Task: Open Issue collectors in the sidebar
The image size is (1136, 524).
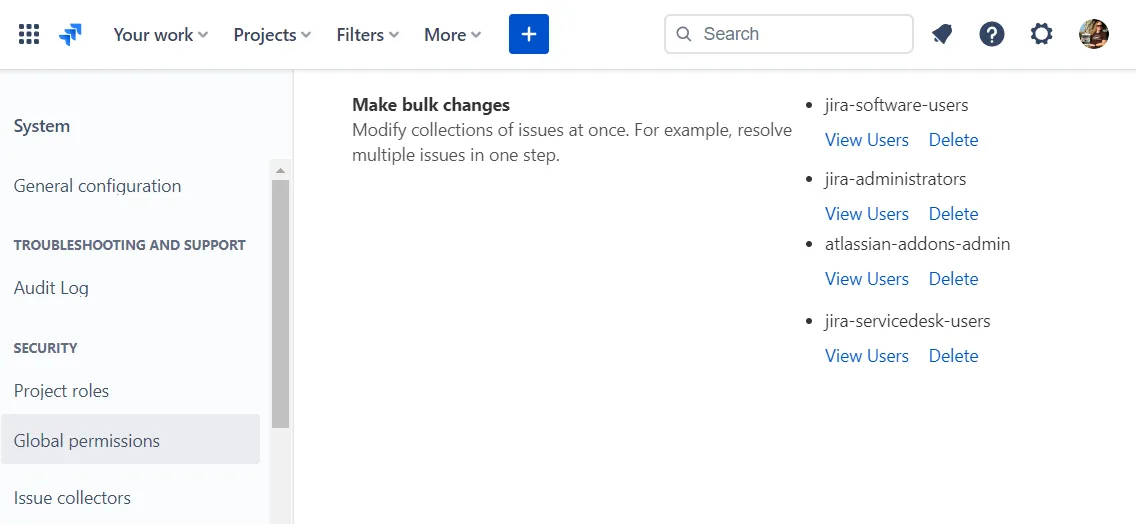Action: click(x=72, y=498)
